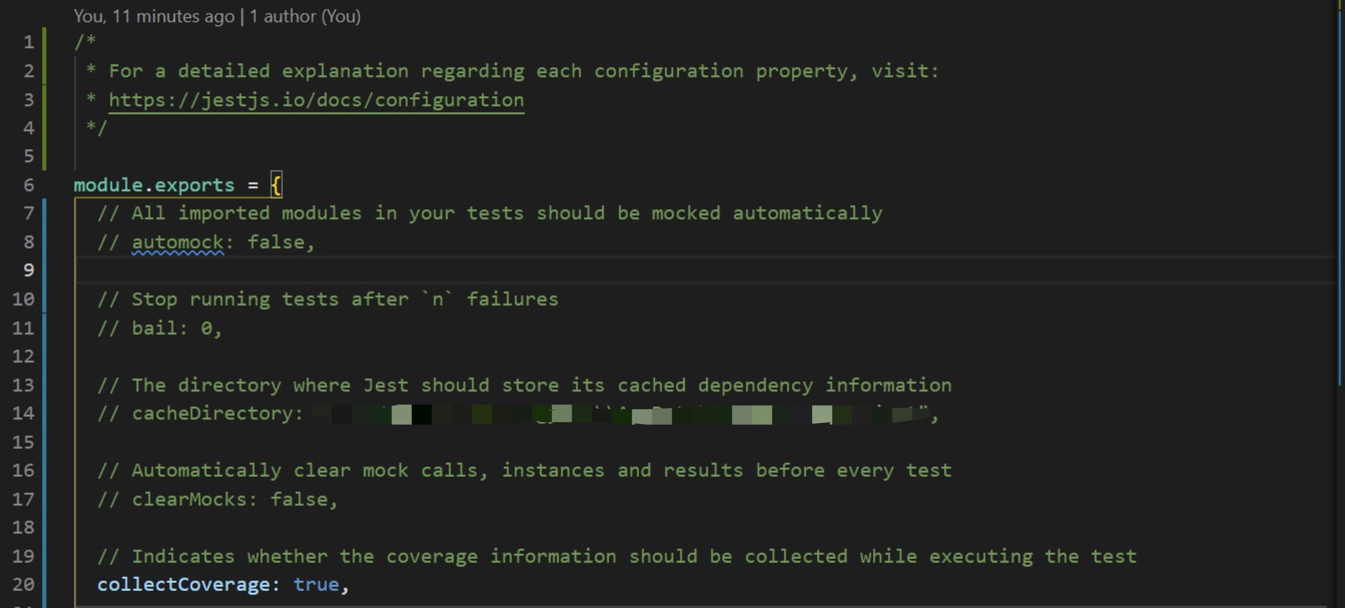Click the comment opener on line 1
Viewport: 1345px width, 608px height.
[x=86, y=42]
